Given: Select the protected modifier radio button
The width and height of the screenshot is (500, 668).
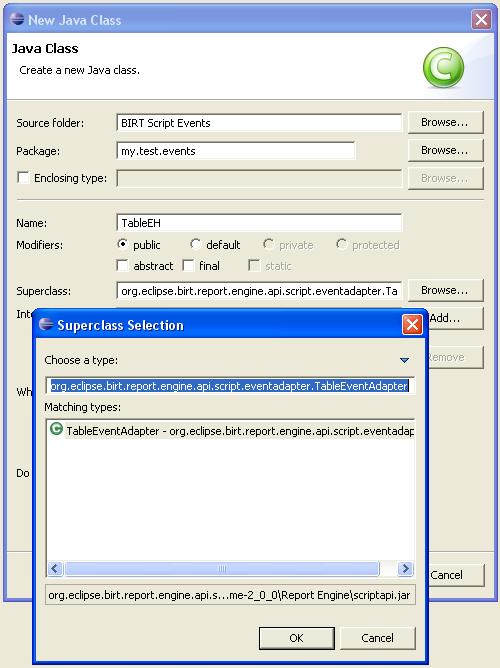Looking at the screenshot, I should (x=341, y=244).
